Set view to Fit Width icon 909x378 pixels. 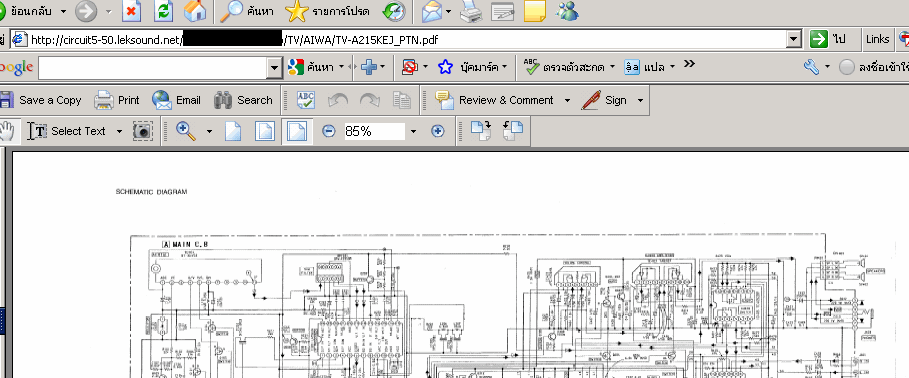point(297,132)
